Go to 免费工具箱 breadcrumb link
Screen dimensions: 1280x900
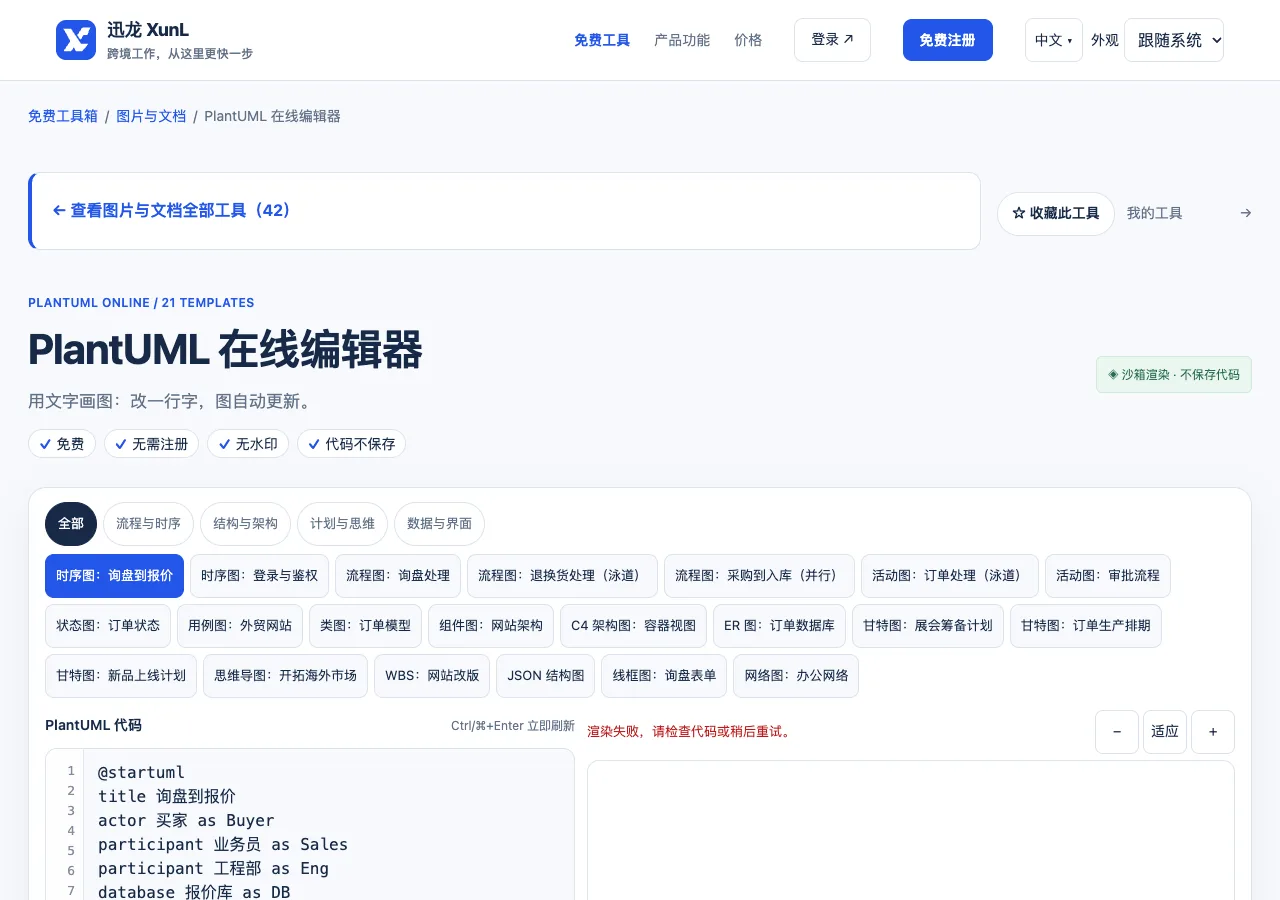pyautogui.click(x=63, y=116)
